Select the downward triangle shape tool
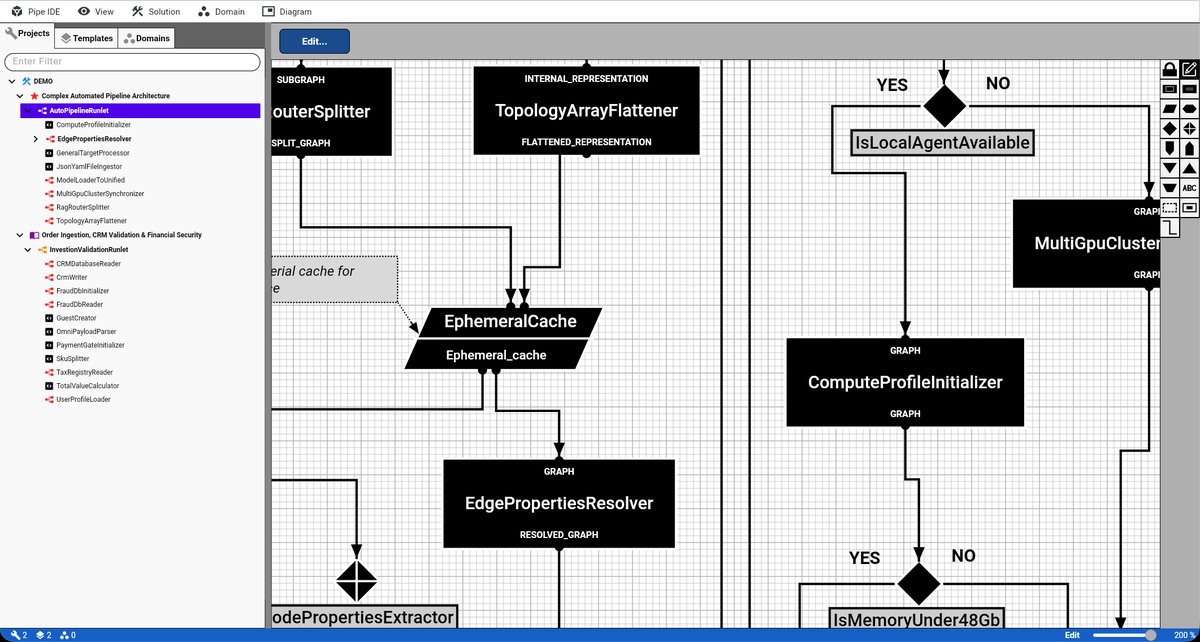Screen dimensions: 1200x642 click(1169, 168)
